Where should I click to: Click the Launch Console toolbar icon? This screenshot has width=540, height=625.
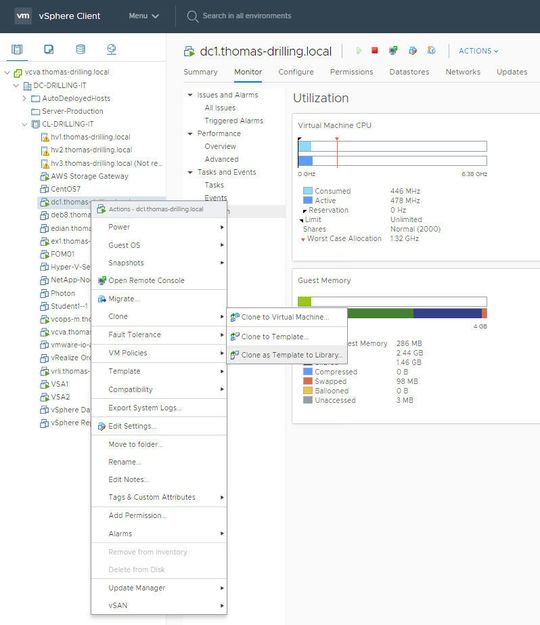(x=393, y=51)
